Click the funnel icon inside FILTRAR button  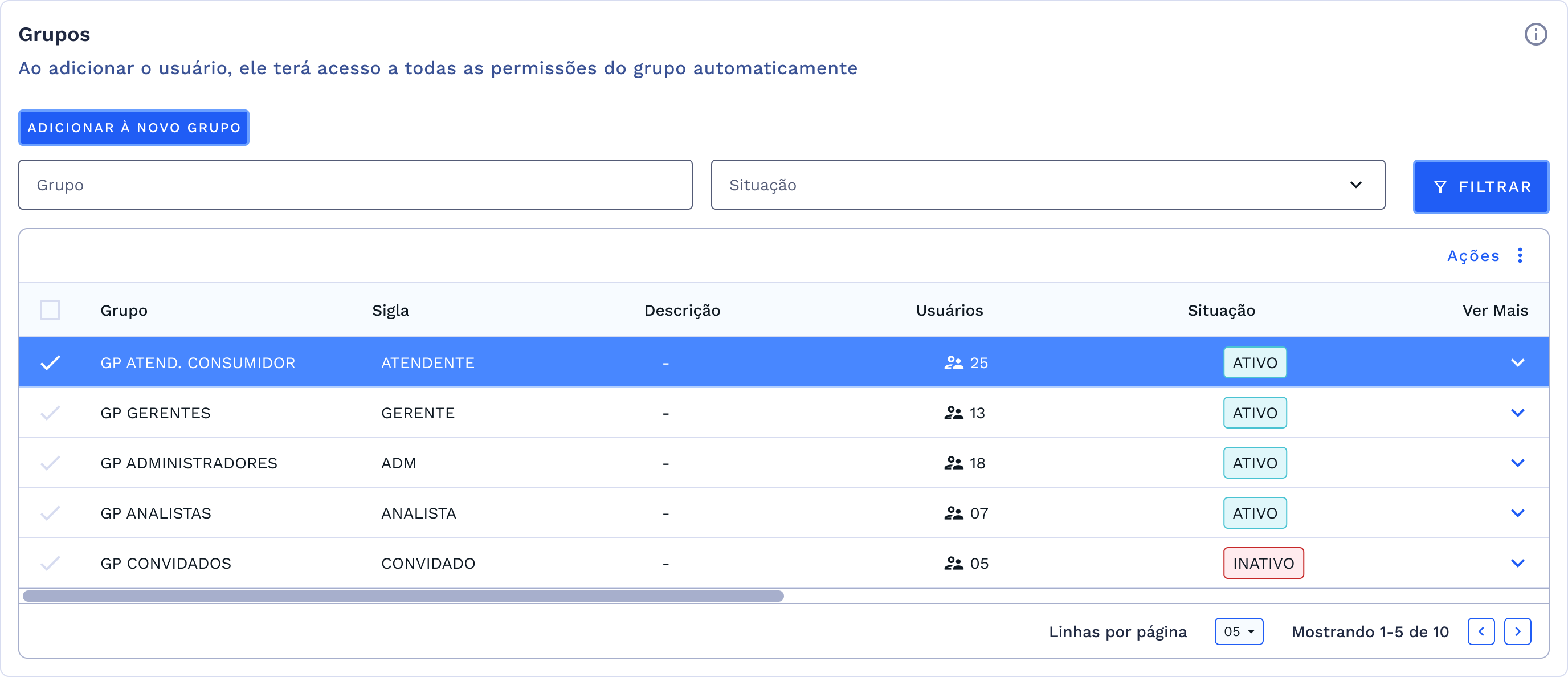[x=1441, y=187]
